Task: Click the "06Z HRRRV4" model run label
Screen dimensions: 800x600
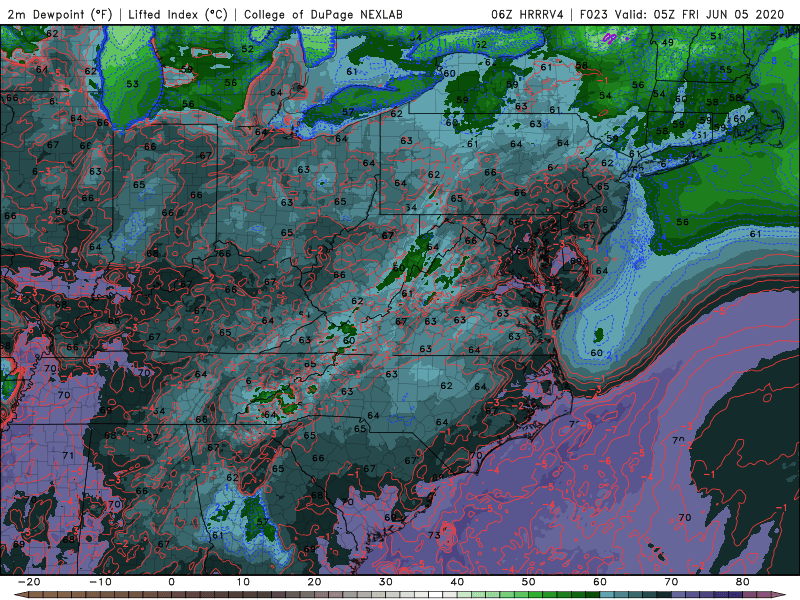Action: 527,14
